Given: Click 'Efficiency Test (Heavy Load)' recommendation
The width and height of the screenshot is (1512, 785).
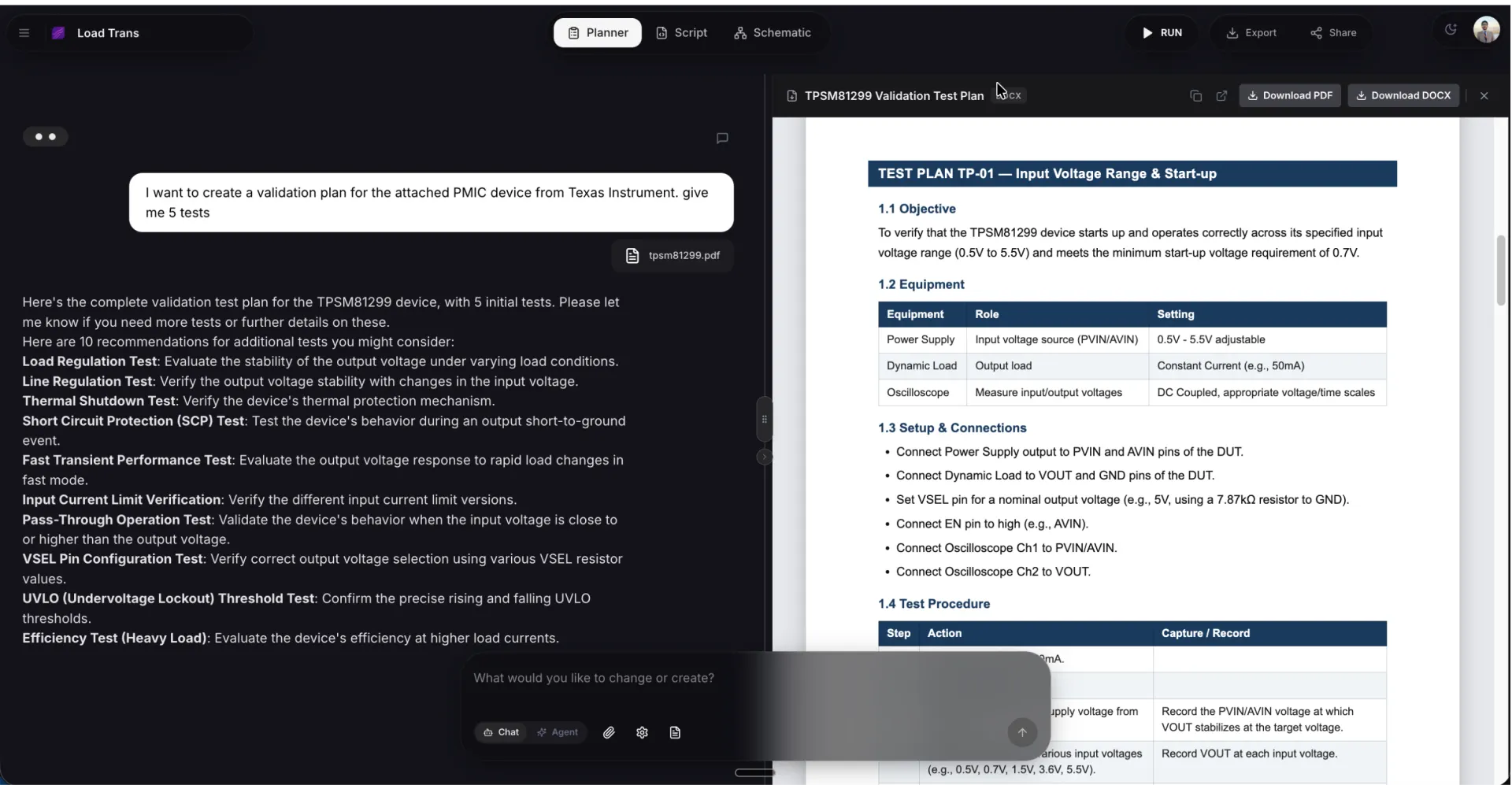Looking at the screenshot, I should pyautogui.click(x=115, y=638).
